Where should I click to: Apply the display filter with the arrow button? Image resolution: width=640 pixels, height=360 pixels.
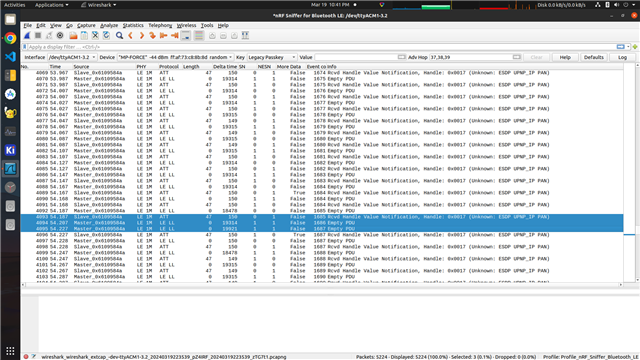620,47
